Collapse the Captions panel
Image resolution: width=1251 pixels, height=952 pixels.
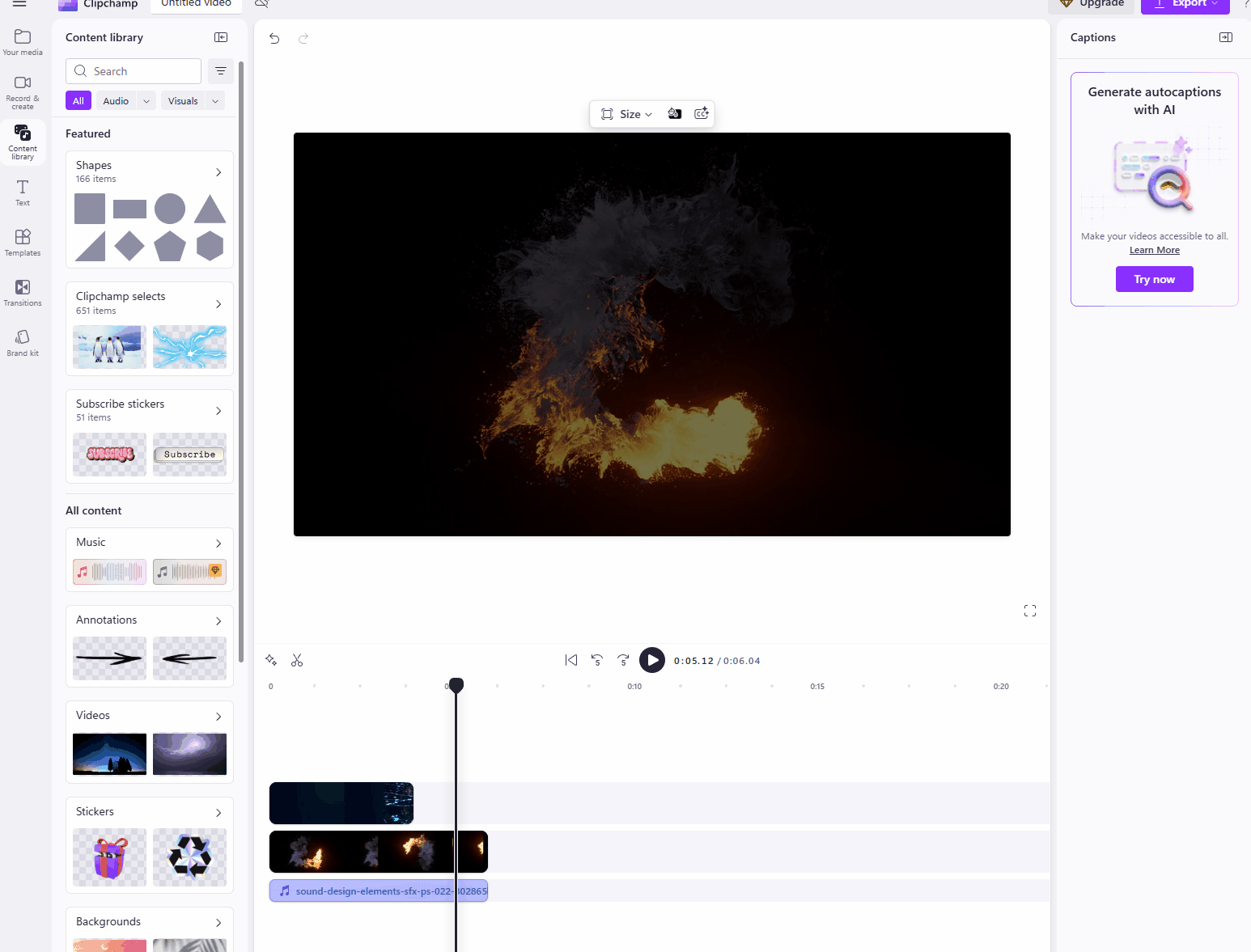1225,37
